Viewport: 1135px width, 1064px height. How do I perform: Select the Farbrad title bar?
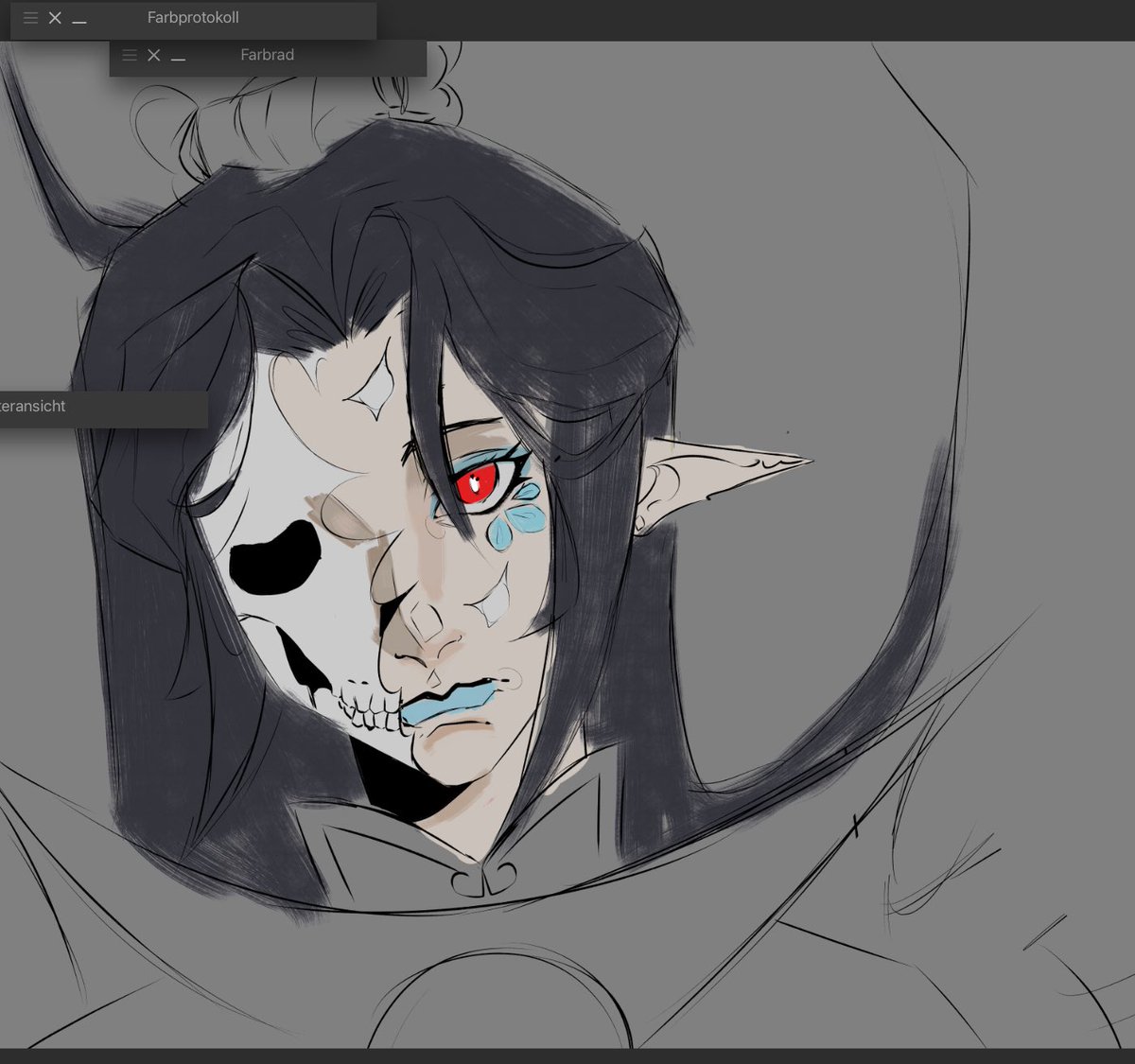pos(267,55)
